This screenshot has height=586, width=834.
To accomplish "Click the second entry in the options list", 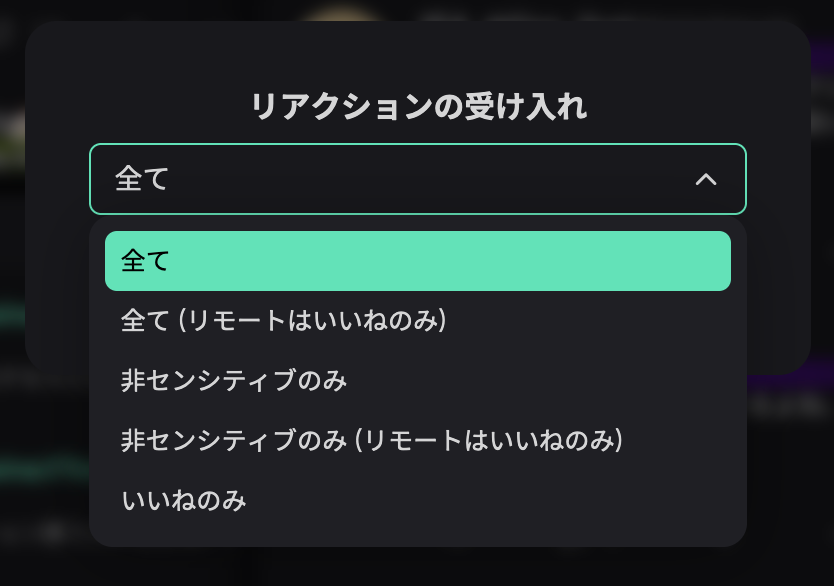I will (x=283, y=320).
